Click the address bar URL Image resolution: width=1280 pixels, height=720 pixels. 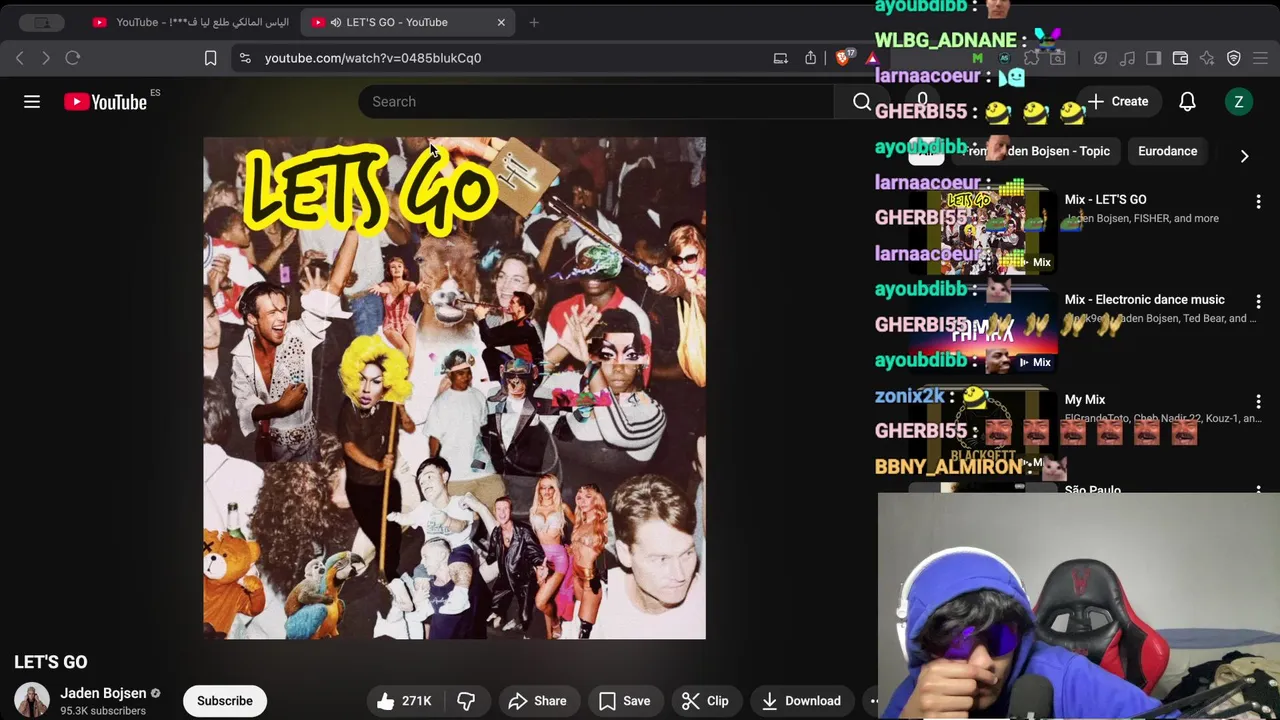coord(373,58)
